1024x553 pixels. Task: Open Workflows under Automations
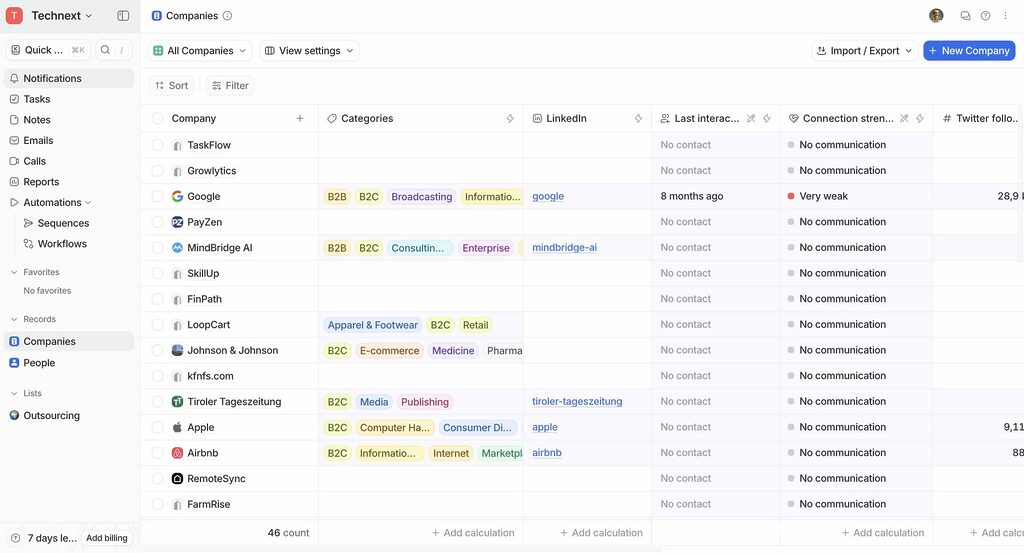point(62,244)
